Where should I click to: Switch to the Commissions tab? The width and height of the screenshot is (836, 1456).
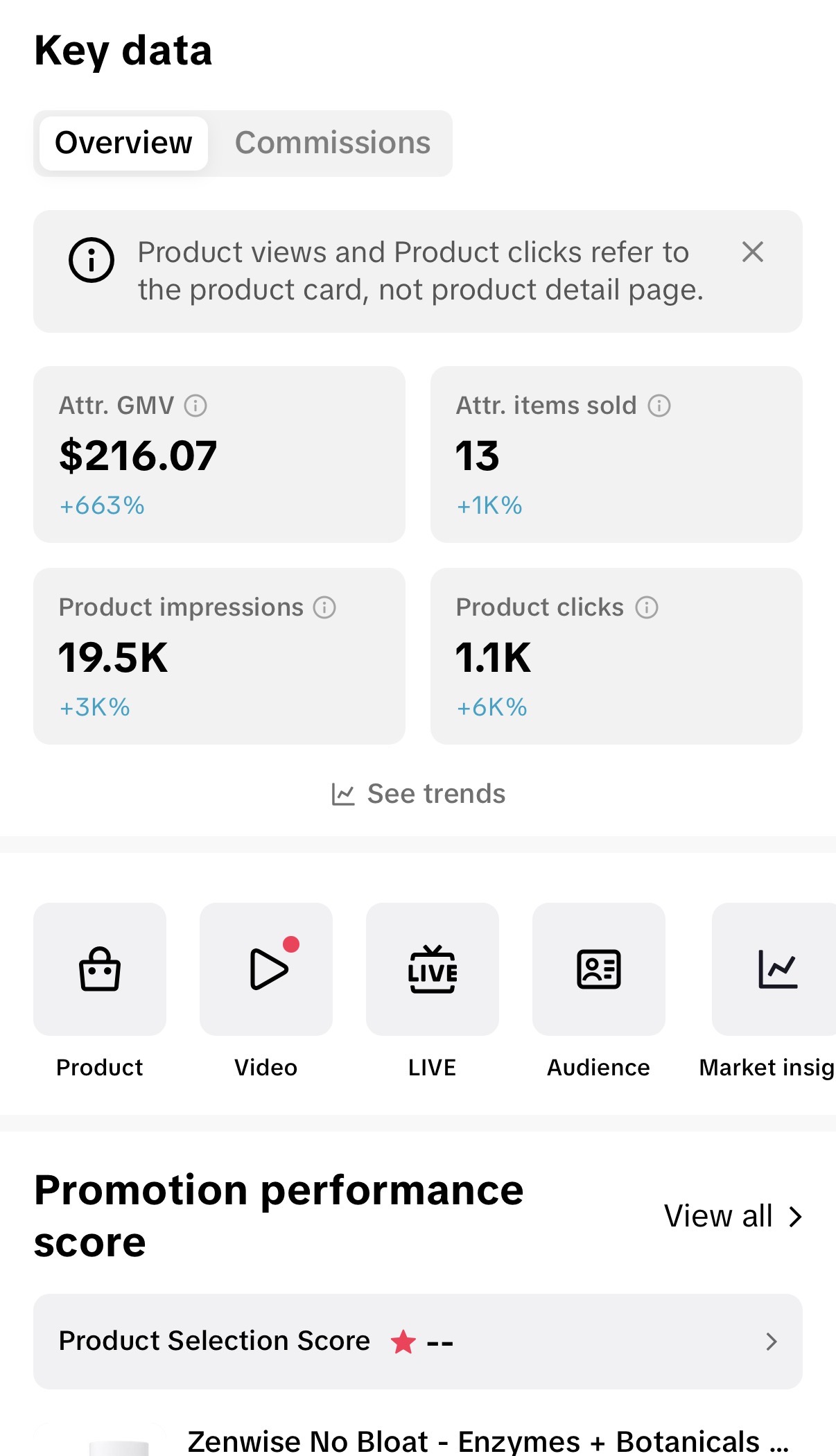(x=333, y=143)
